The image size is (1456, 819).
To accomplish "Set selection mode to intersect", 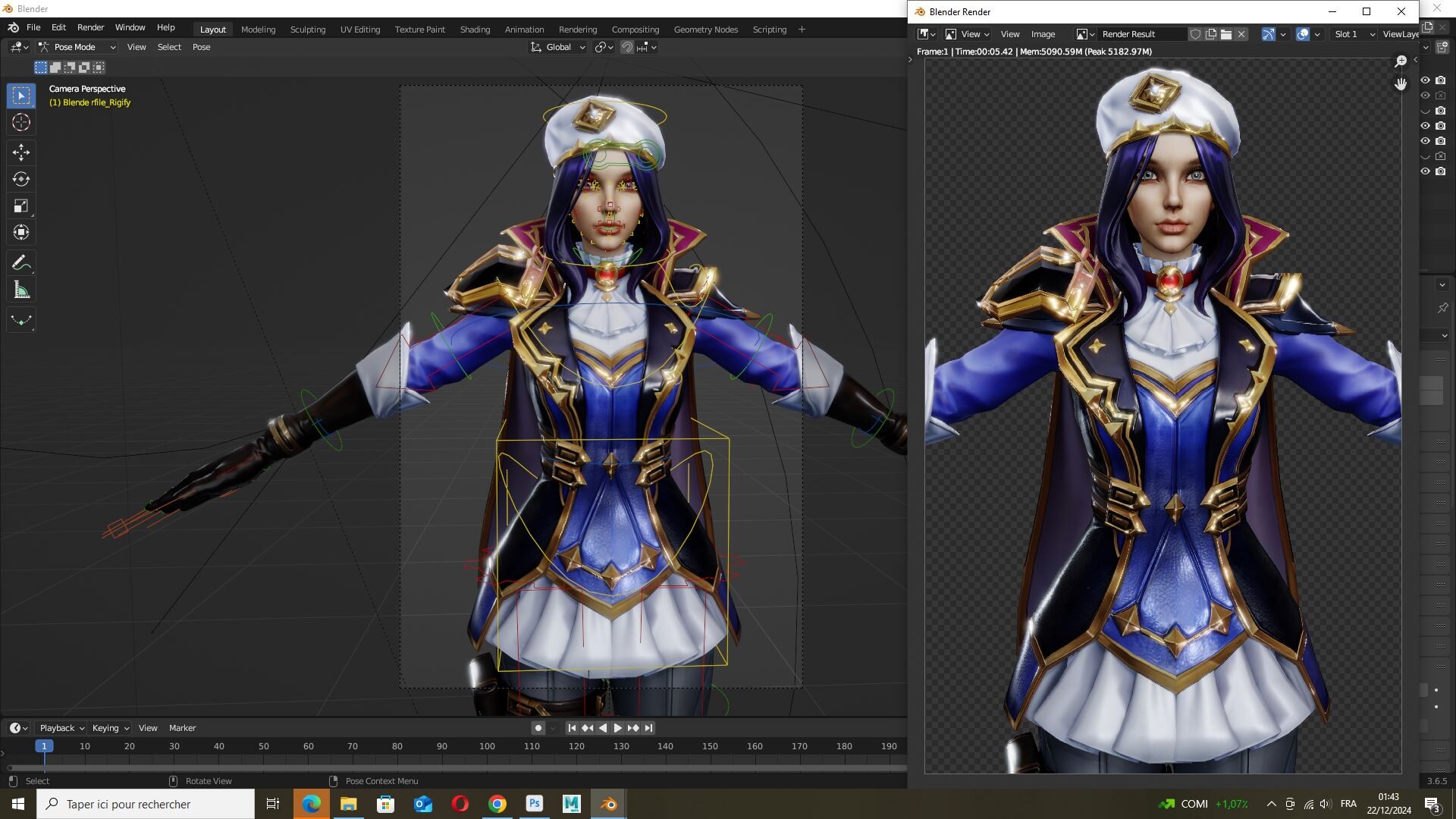I will (x=99, y=67).
